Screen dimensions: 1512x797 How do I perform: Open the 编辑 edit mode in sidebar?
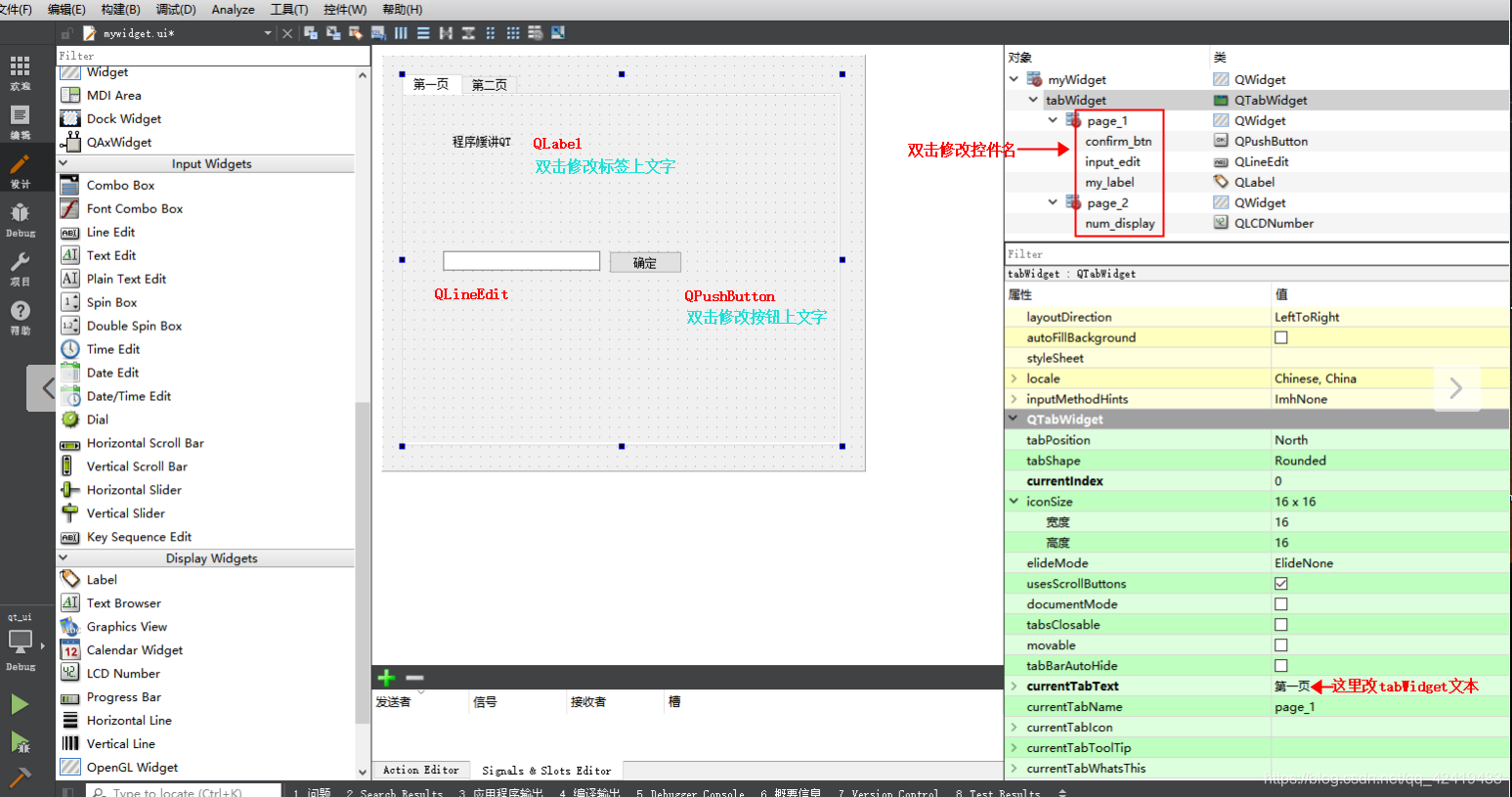click(x=21, y=121)
